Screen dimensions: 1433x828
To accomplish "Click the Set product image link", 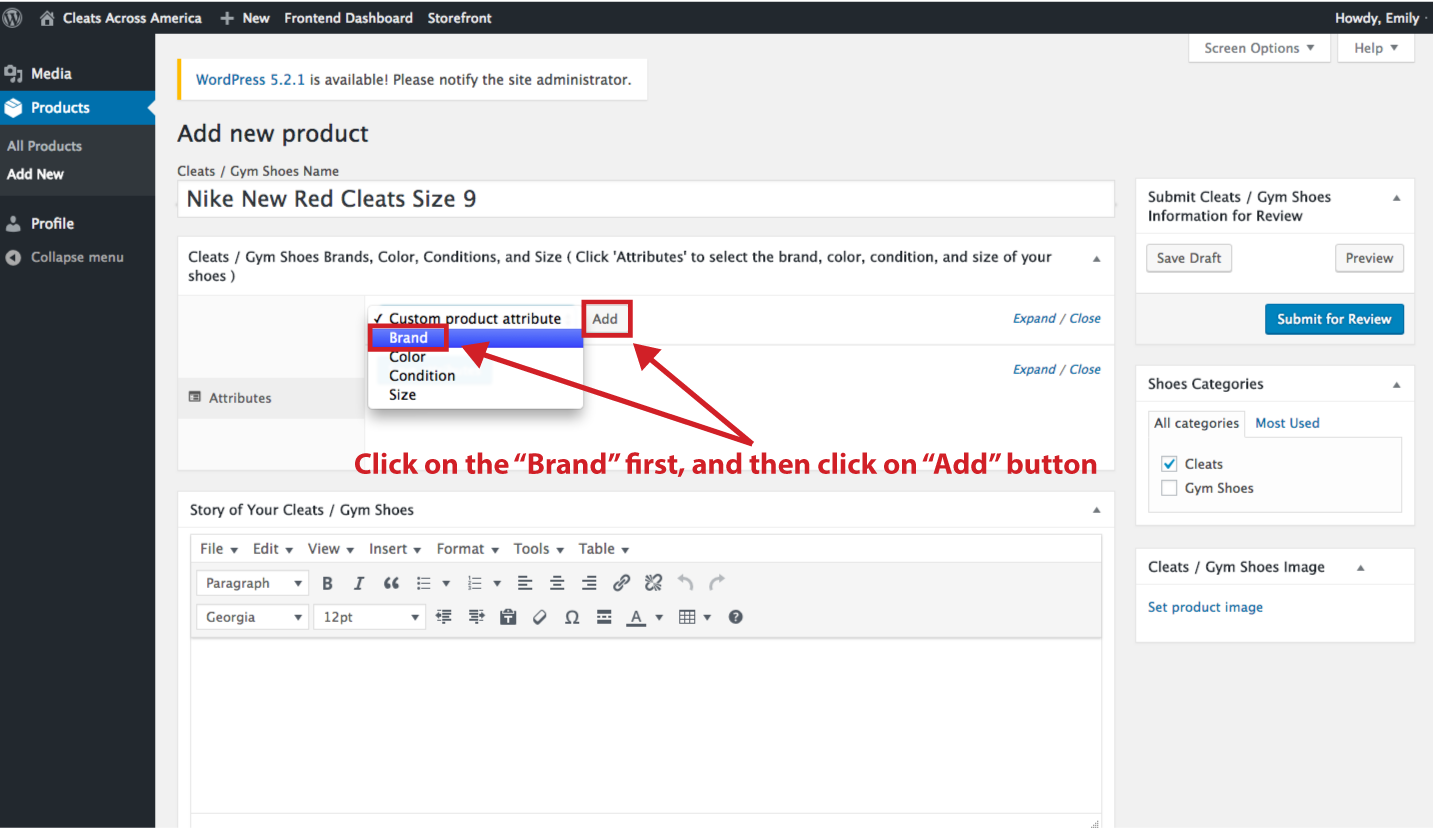I will coord(1205,607).
